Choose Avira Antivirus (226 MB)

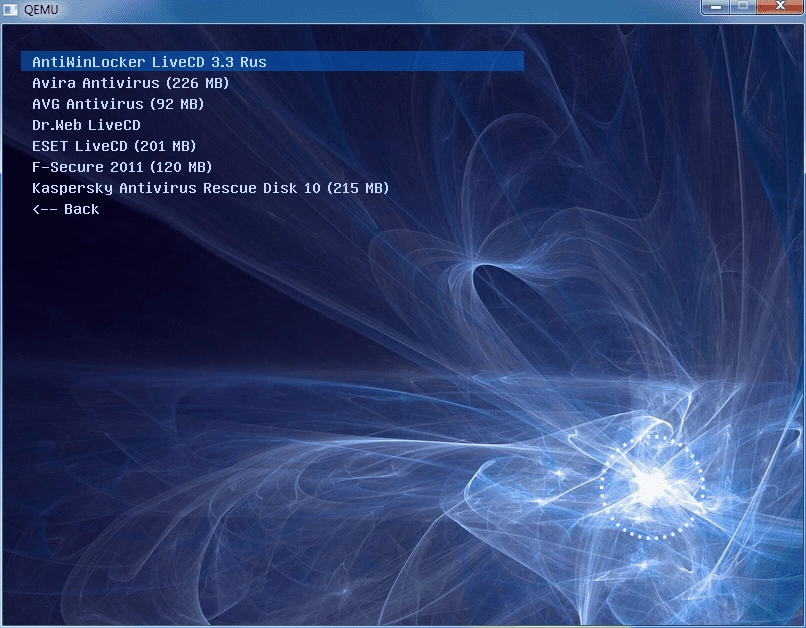click(x=131, y=83)
